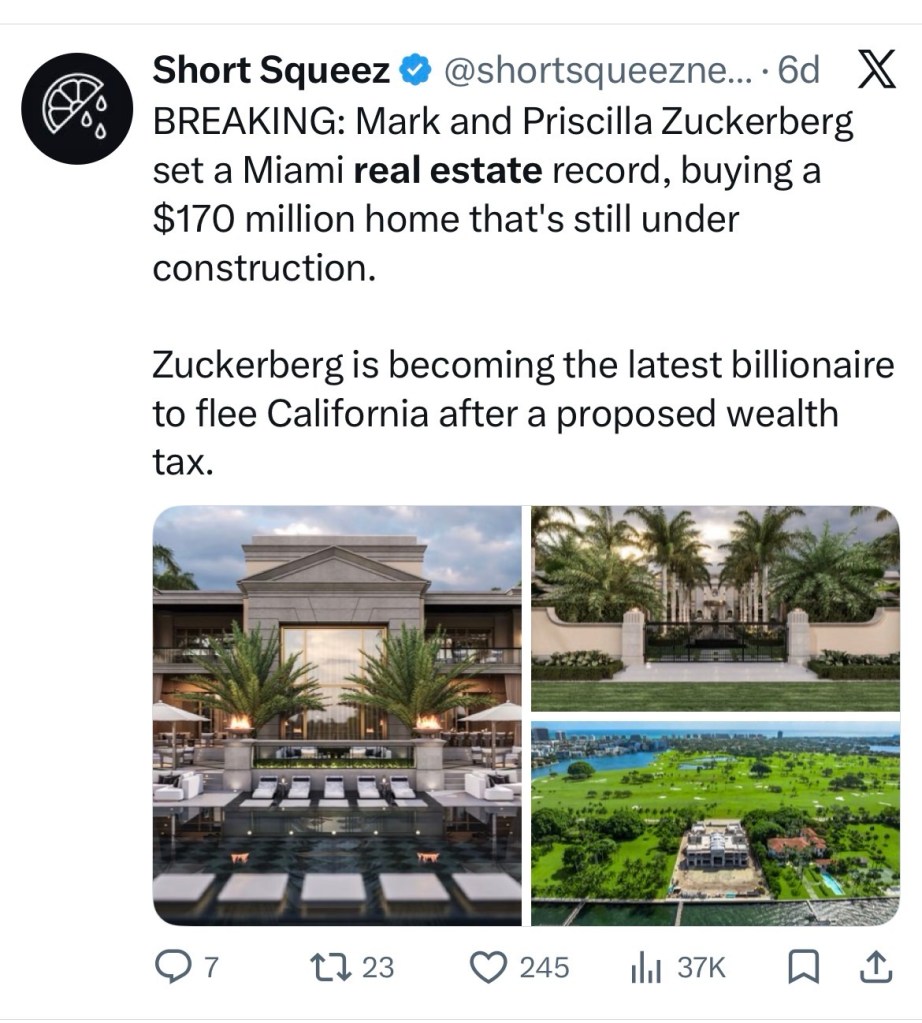This screenshot has width=922, height=1023.
Task: Click the 37K views count
Action: point(701,967)
